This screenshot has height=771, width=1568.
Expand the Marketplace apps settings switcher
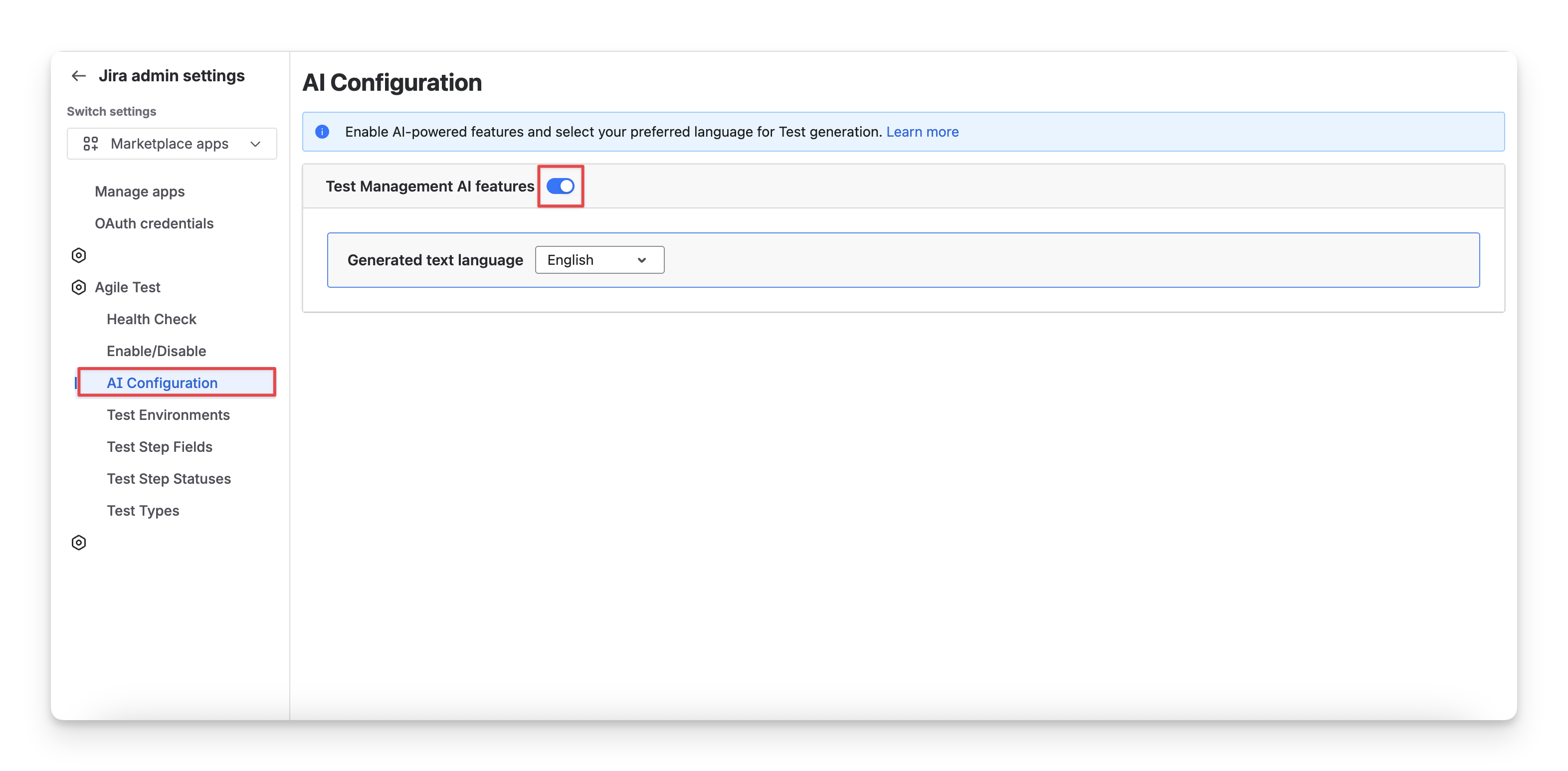tap(171, 144)
